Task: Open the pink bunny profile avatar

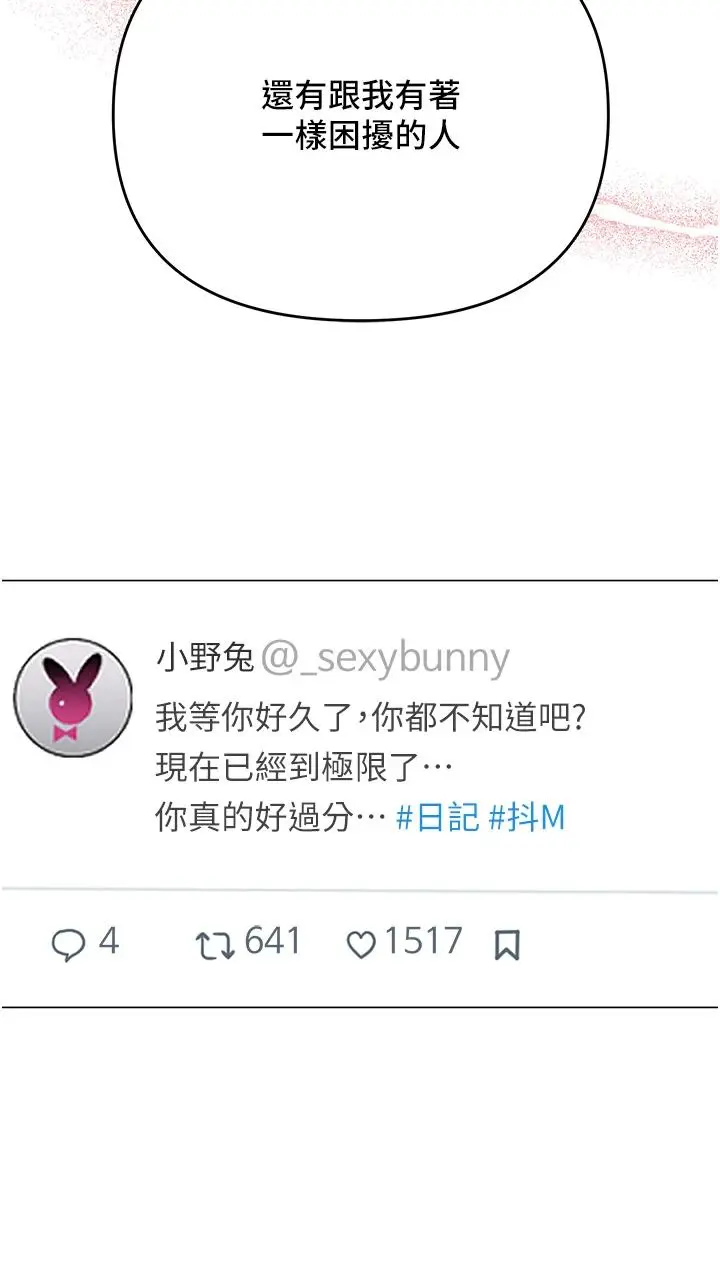Action: [x=73, y=697]
